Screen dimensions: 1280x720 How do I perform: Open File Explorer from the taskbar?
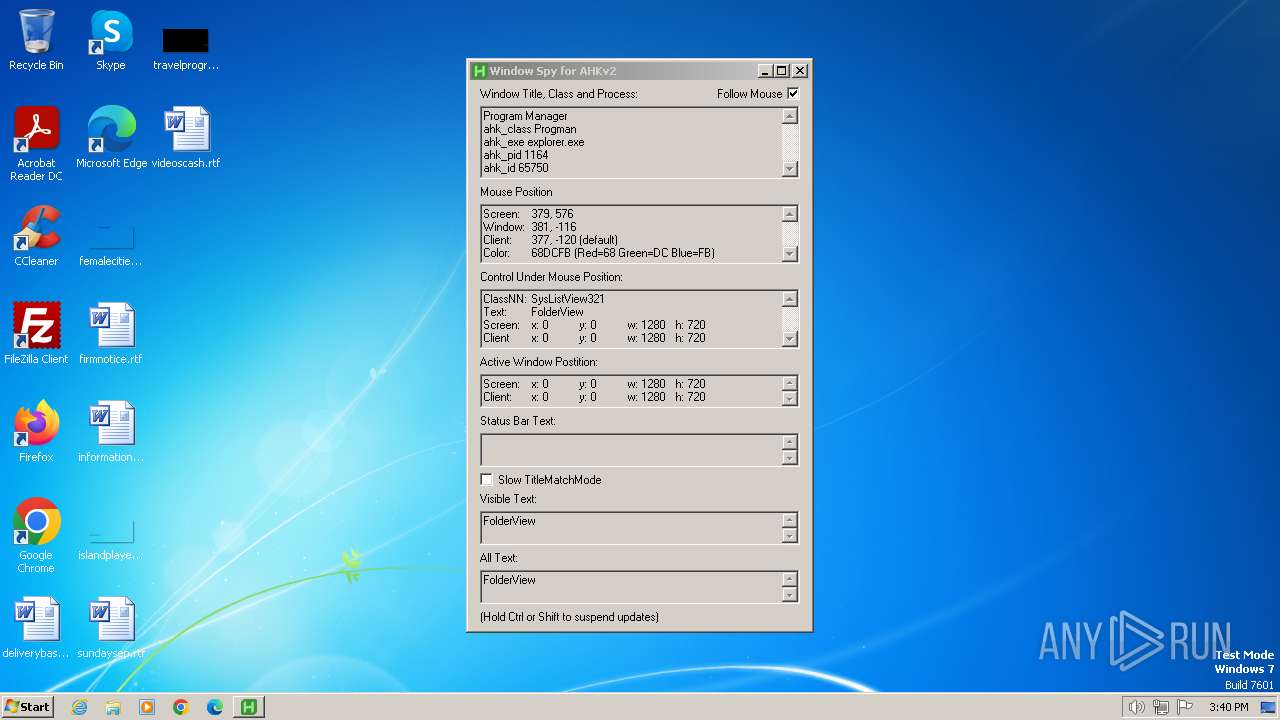coord(113,707)
